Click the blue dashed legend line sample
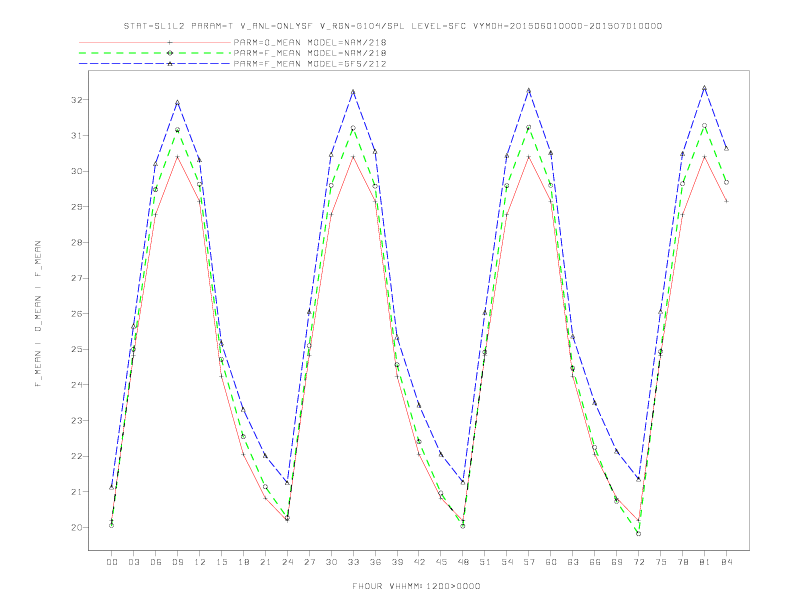Viewport: 792px width, 612px height. (x=155, y=64)
